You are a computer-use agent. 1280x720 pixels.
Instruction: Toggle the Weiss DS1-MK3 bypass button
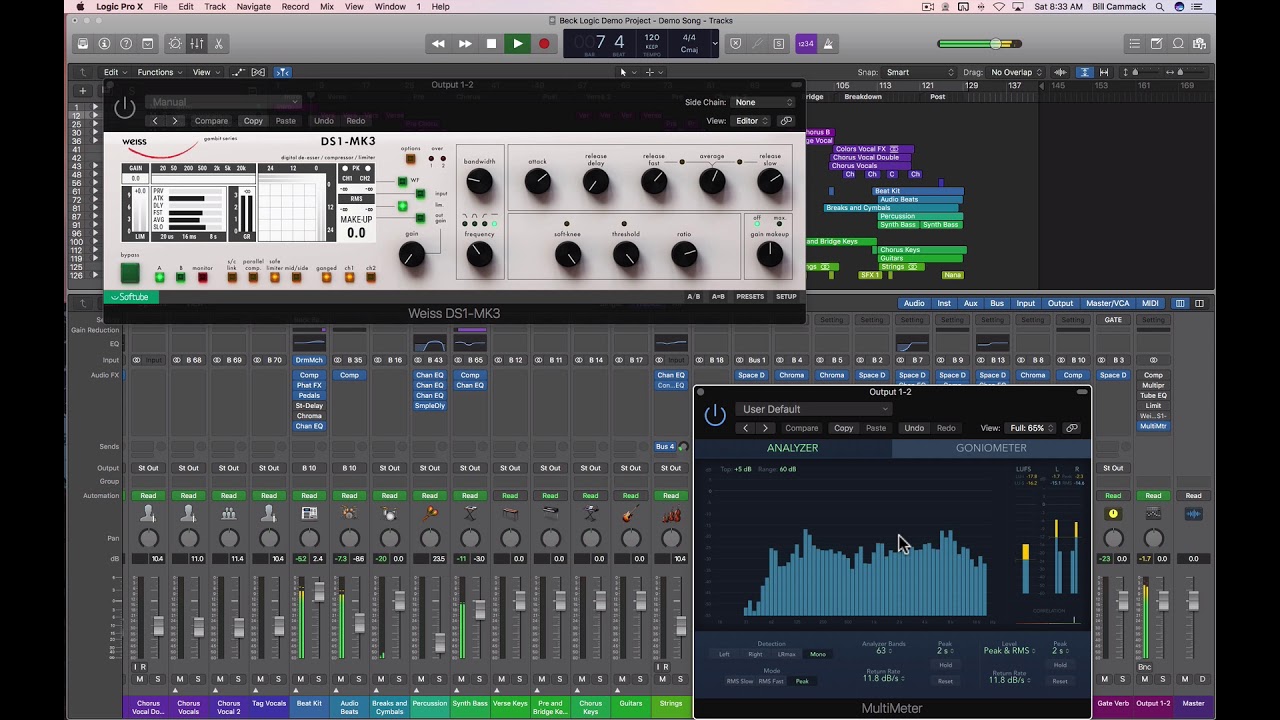[130, 273]
